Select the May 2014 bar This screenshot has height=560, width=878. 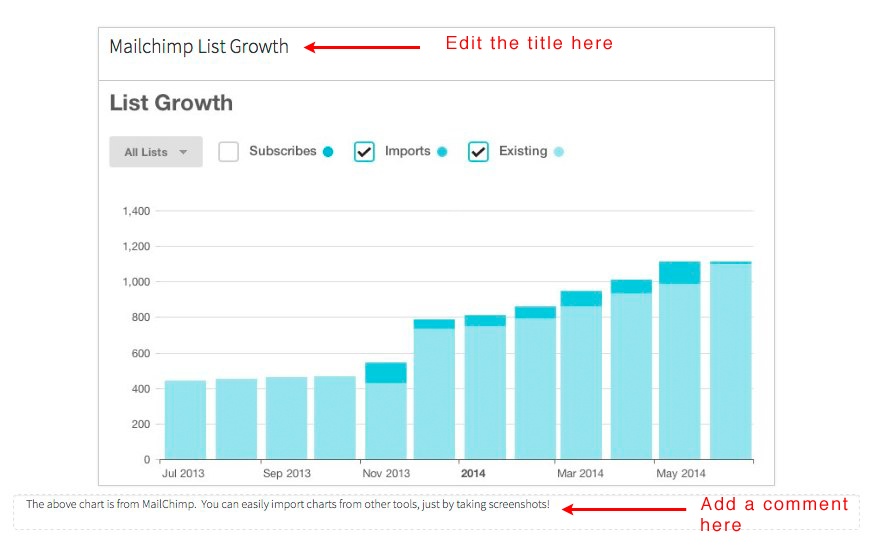[679, 361]
